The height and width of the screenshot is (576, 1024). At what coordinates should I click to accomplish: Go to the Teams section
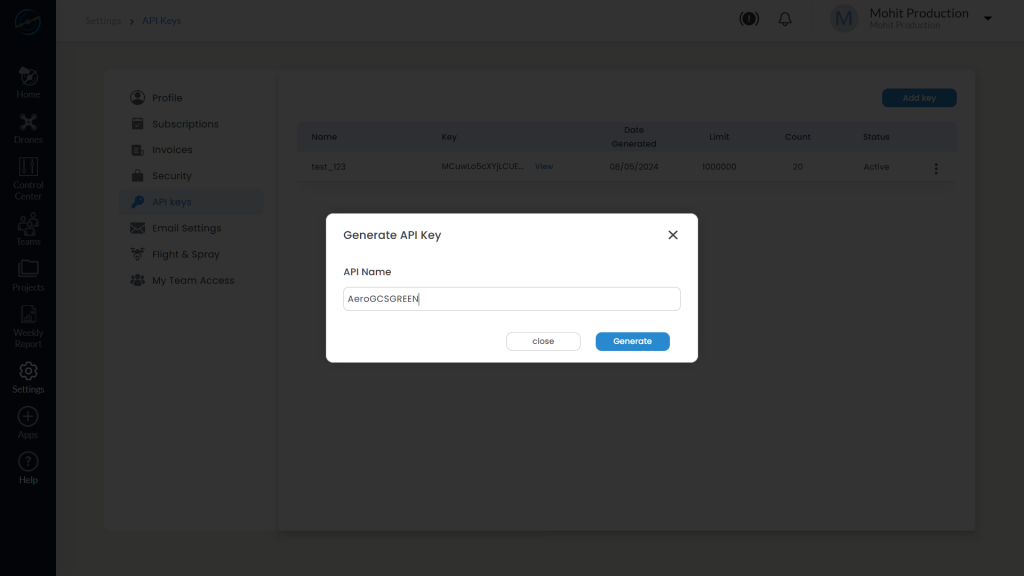point(27,224)
